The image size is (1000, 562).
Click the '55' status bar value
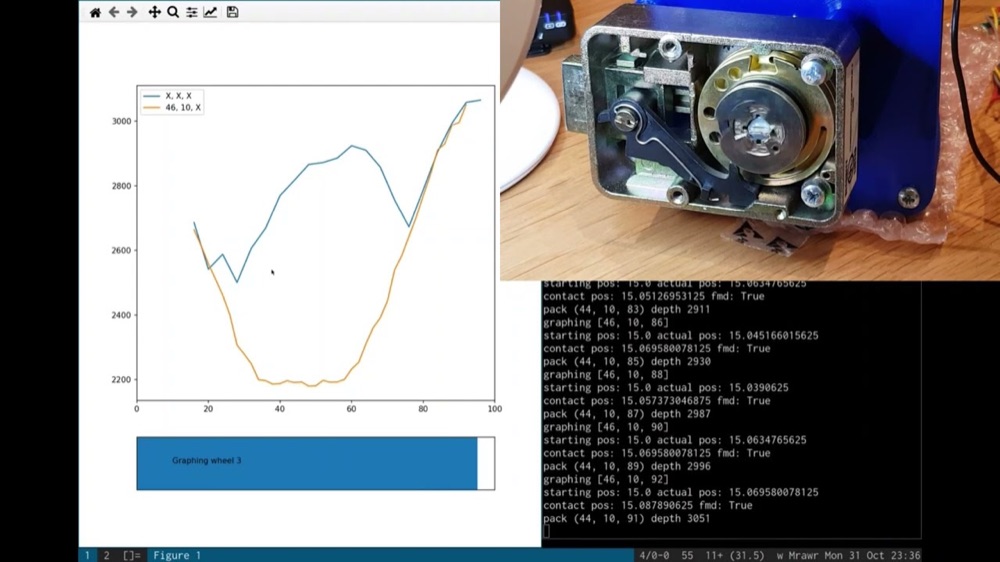tap(687, 556)
